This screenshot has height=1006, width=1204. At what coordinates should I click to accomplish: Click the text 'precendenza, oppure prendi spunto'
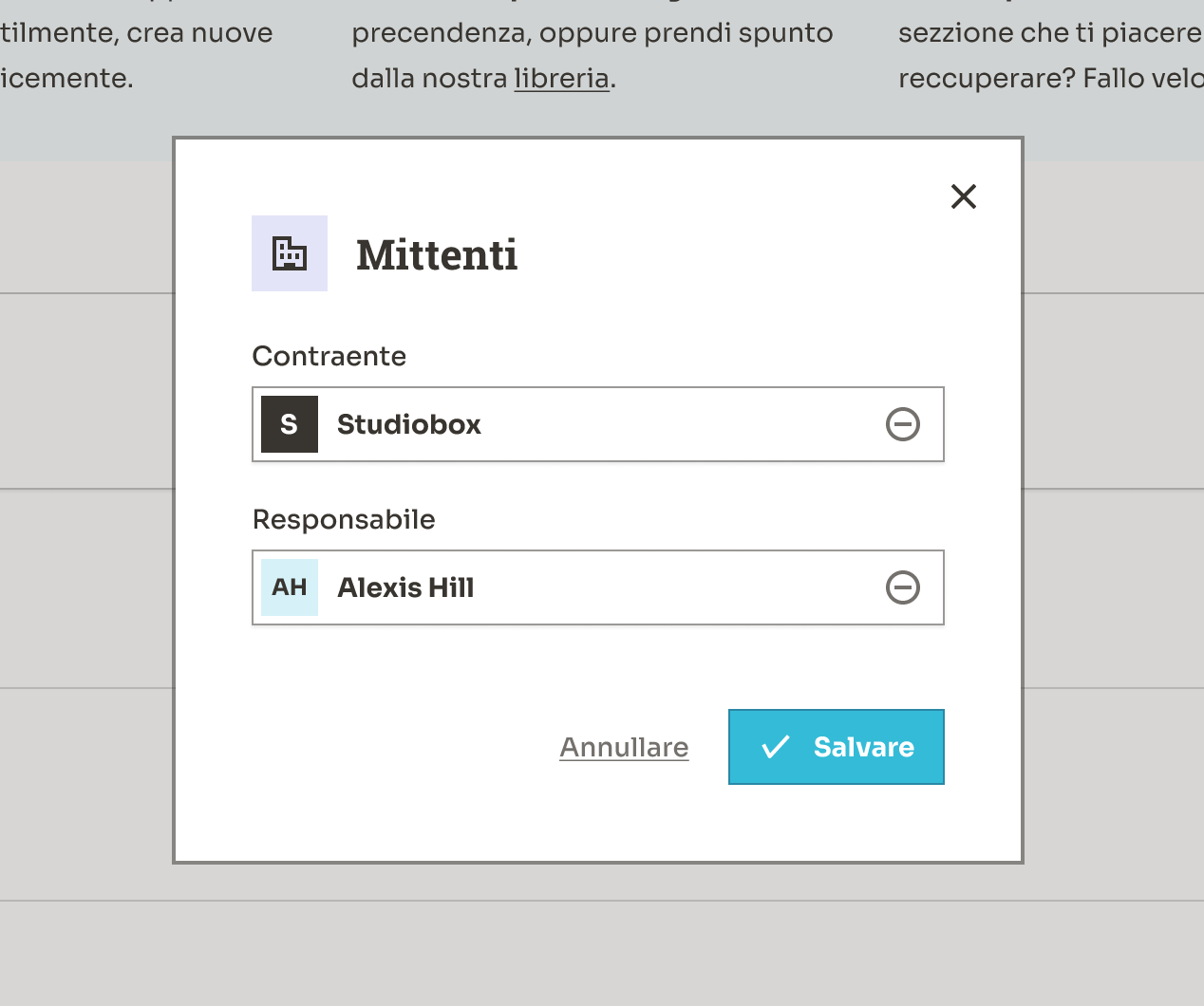click(x=592, y=33)
